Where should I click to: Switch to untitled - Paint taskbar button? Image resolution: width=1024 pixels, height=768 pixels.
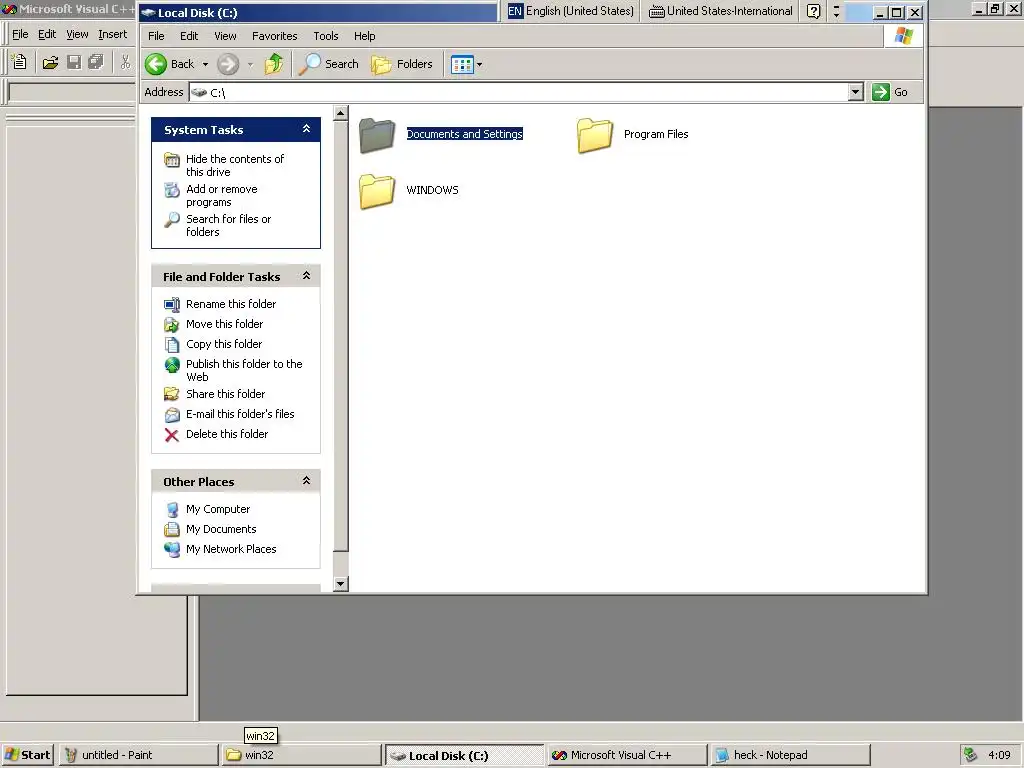(x=138, y=755)
